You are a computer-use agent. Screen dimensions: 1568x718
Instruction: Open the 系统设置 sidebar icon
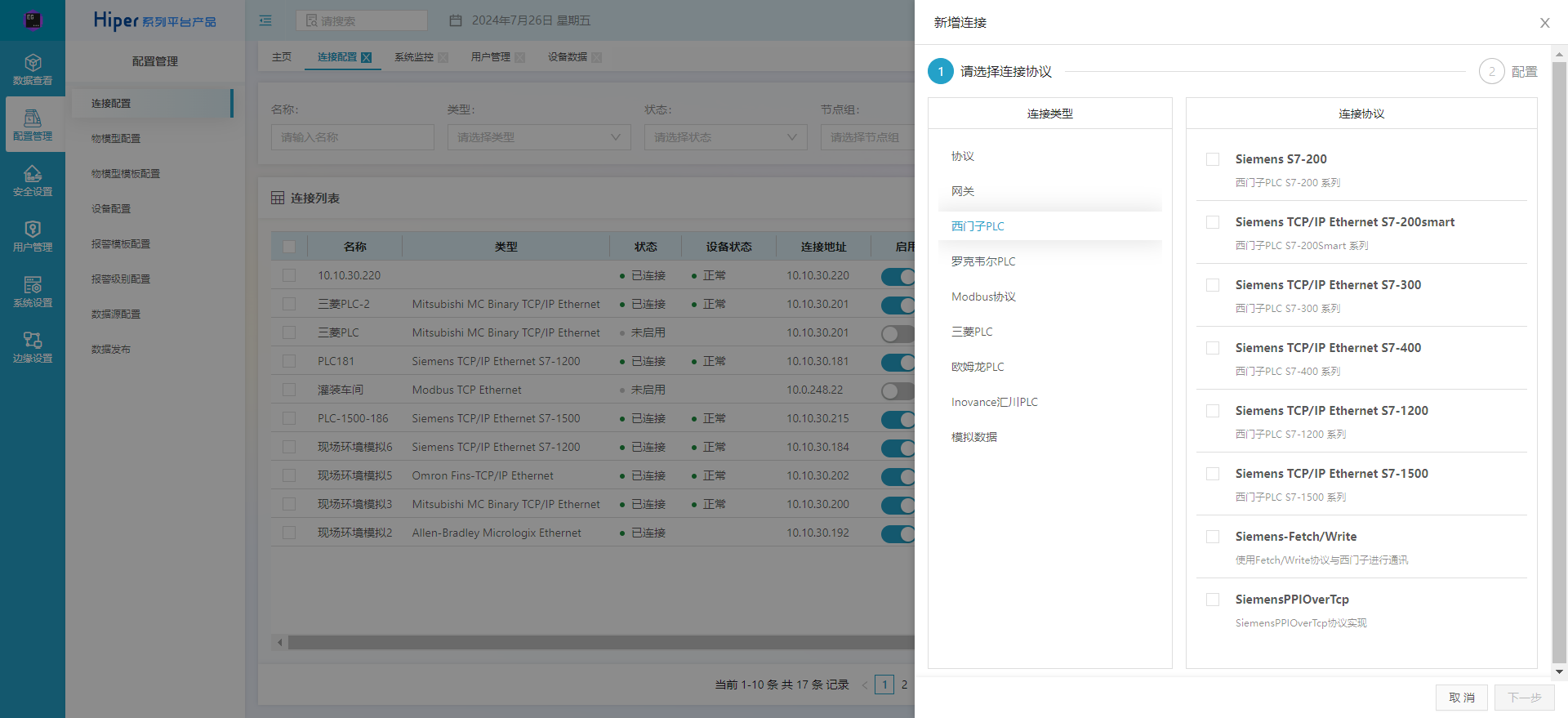33,292
